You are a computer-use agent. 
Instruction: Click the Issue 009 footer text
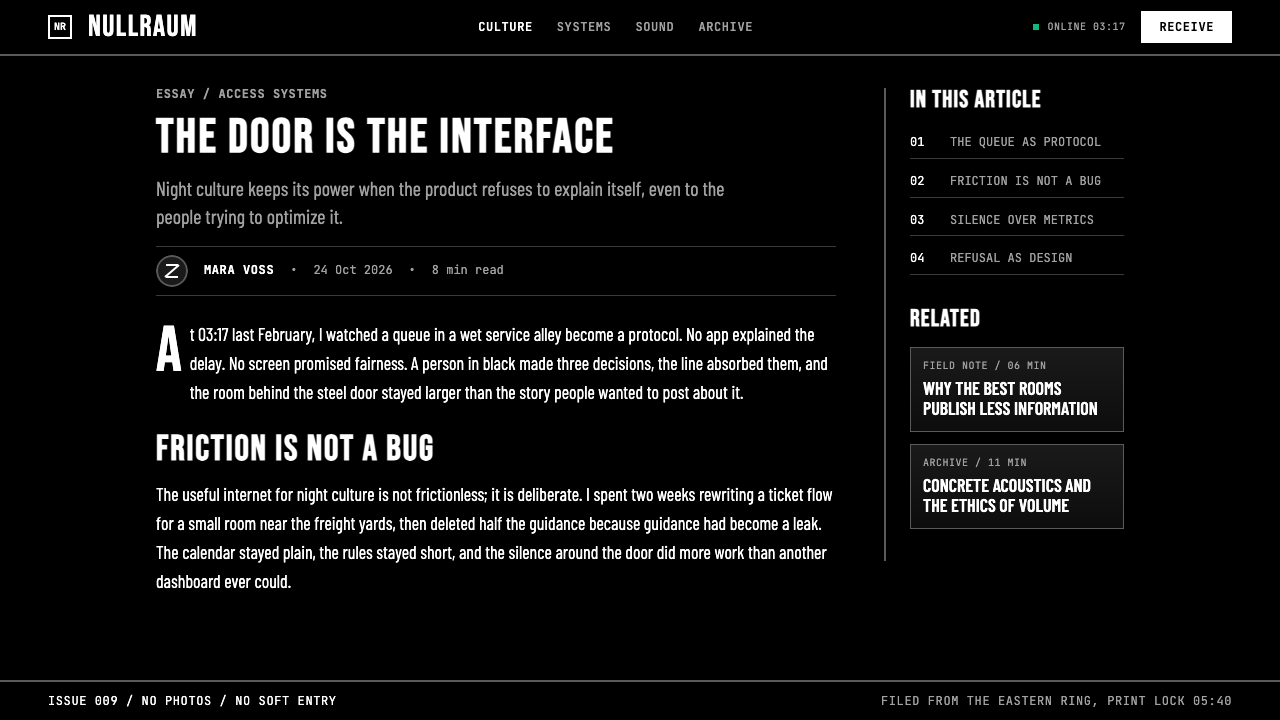coord(192,701)
